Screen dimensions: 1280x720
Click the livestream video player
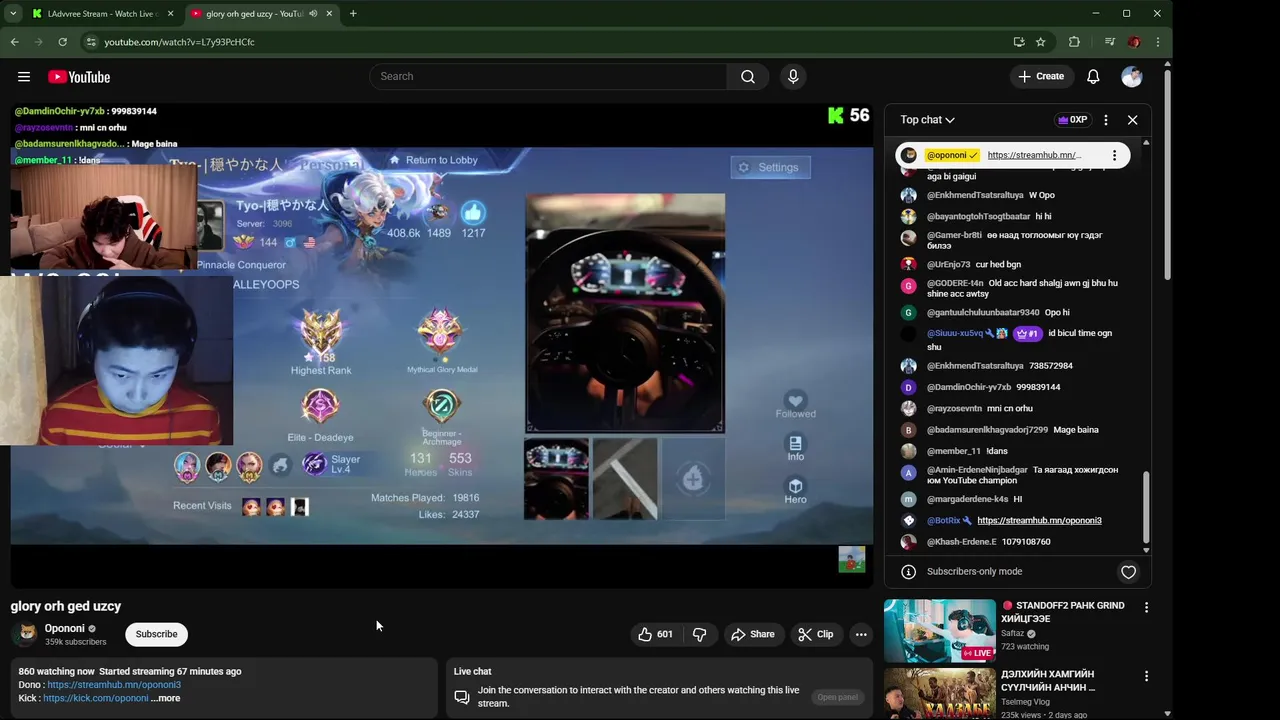coord(441,345)
